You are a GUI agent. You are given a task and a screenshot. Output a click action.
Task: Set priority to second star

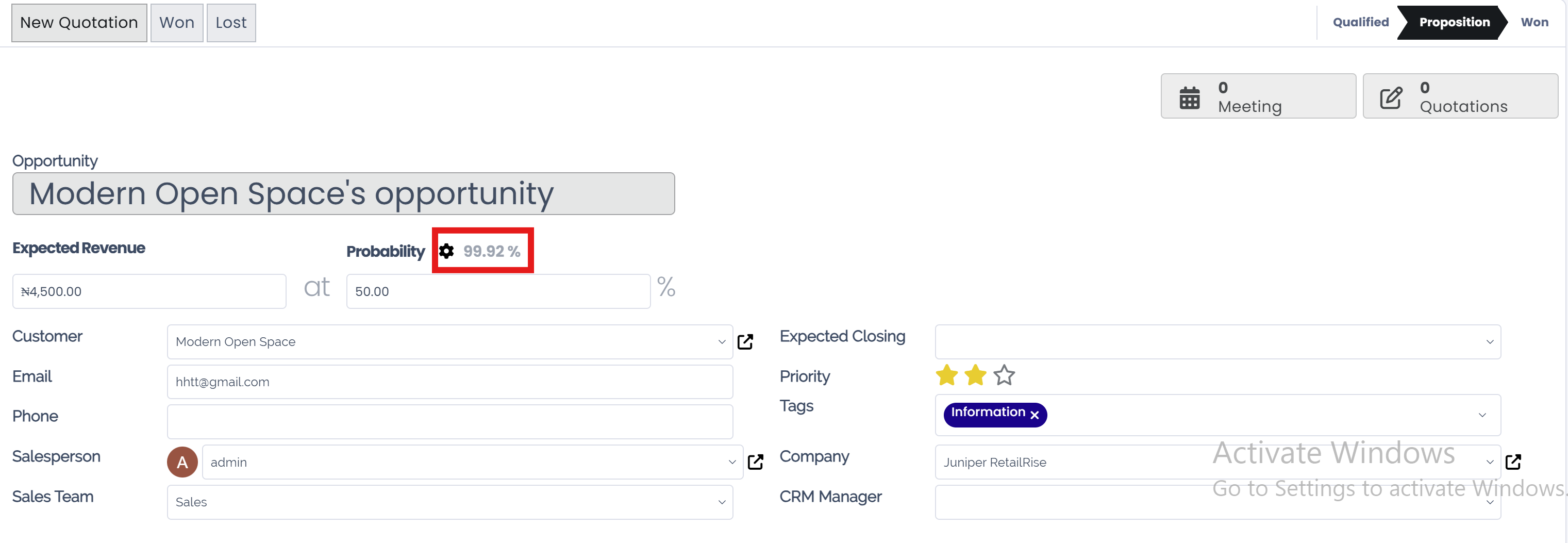point(975,375)
